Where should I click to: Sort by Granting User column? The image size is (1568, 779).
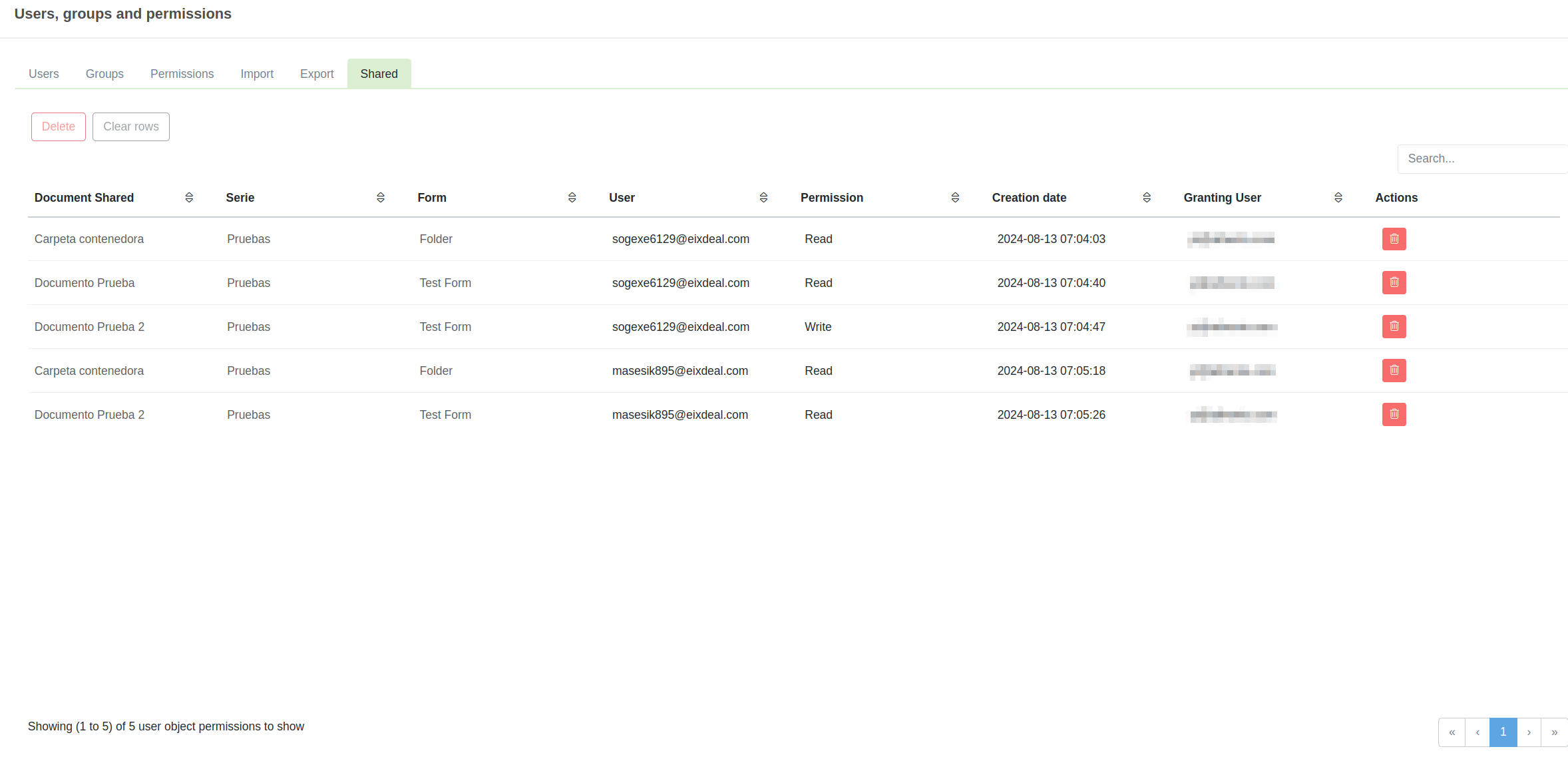(x=1338, y=198)
